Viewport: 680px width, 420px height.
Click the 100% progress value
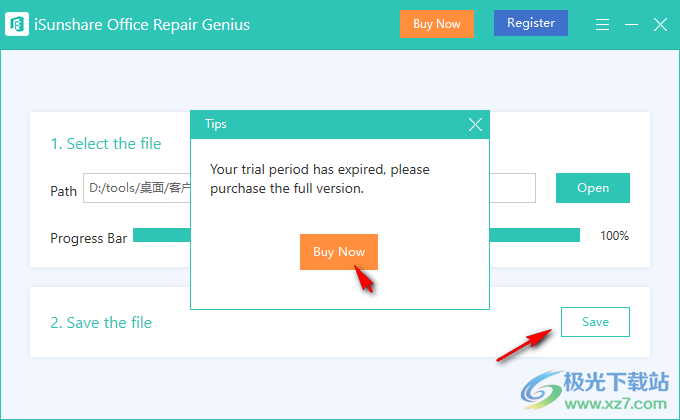[x=614, y=236]
